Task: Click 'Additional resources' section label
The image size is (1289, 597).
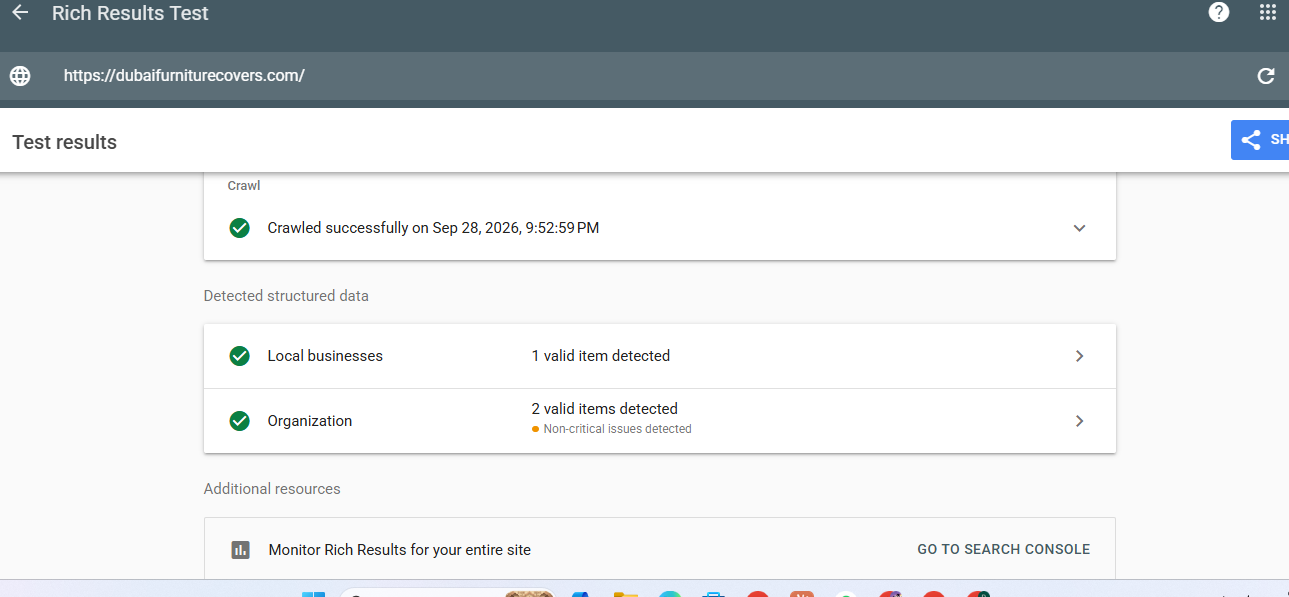Action: 272,489
